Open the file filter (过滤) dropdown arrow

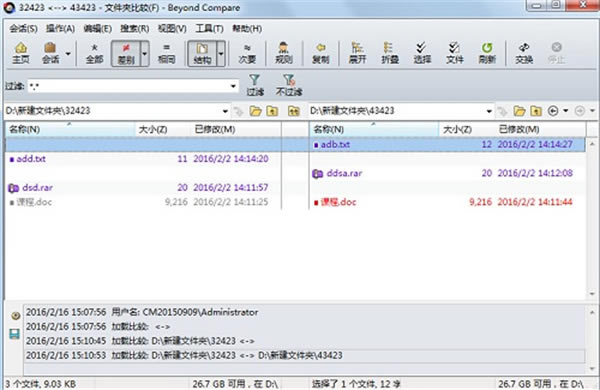233,86
